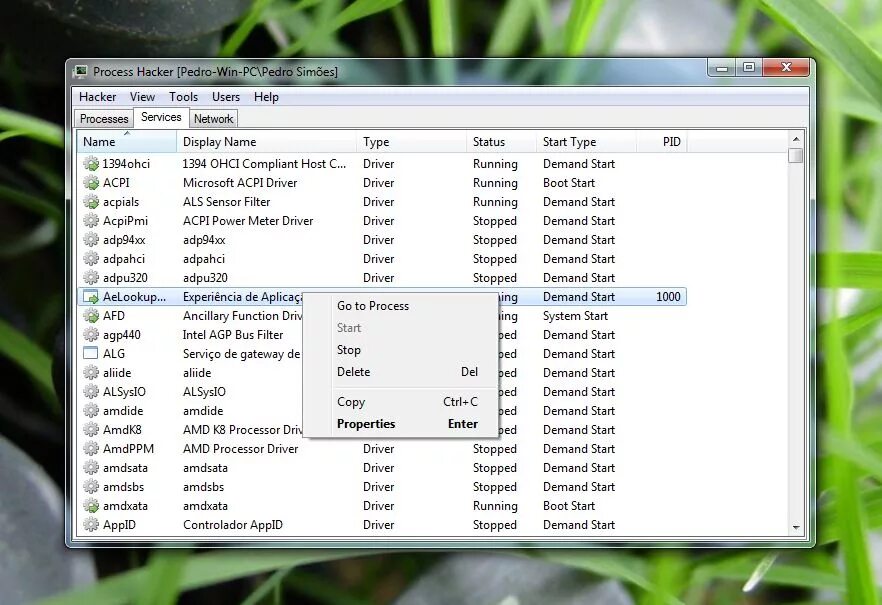Select 'AMD Processor Driver' display name
Screen dimensions: 882x605
click(241, 449)
